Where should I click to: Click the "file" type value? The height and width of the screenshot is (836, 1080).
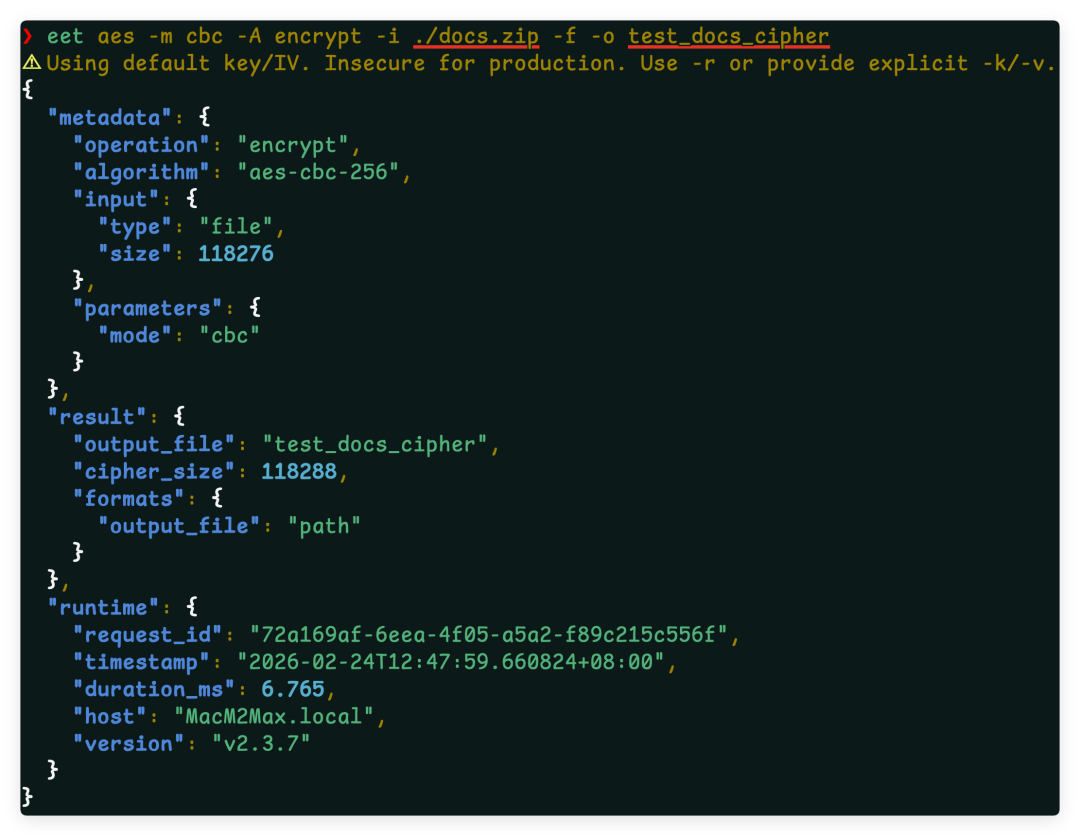pyautogui.click(x=236, y=227)
